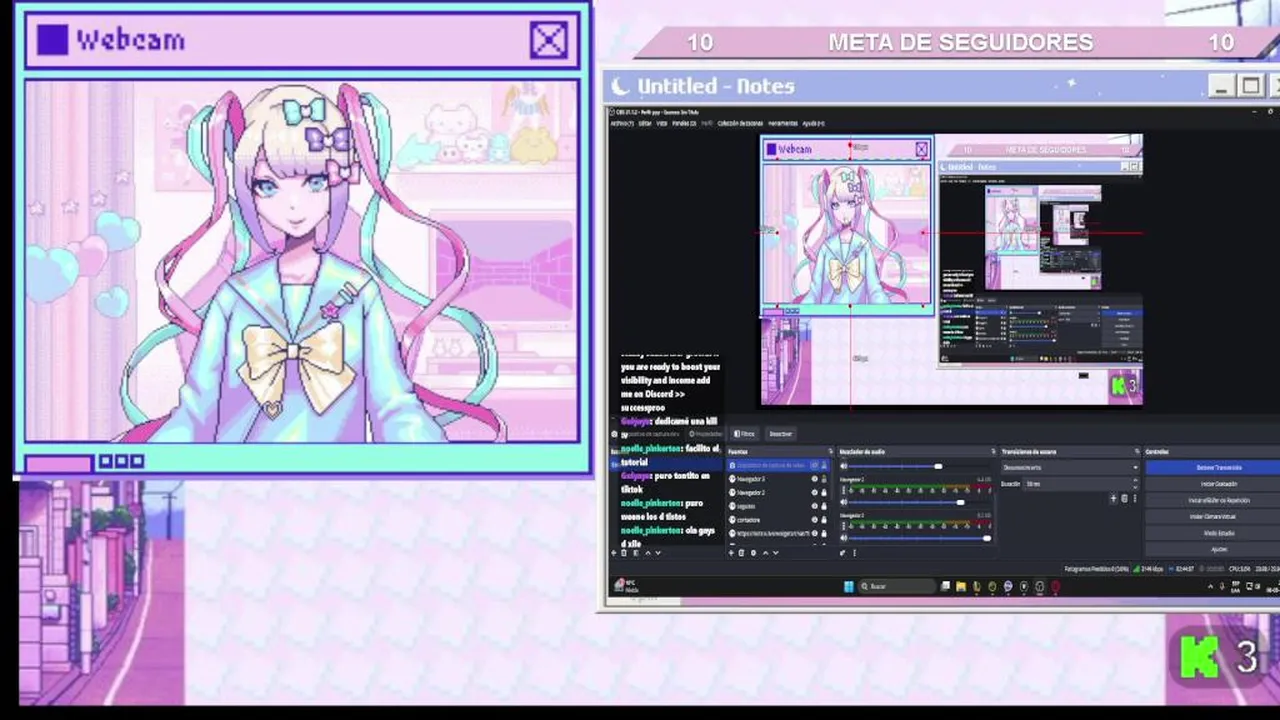Open the middle mixer channel's three-dot menu
The image size is (1280, 720).
pos(844,491)
